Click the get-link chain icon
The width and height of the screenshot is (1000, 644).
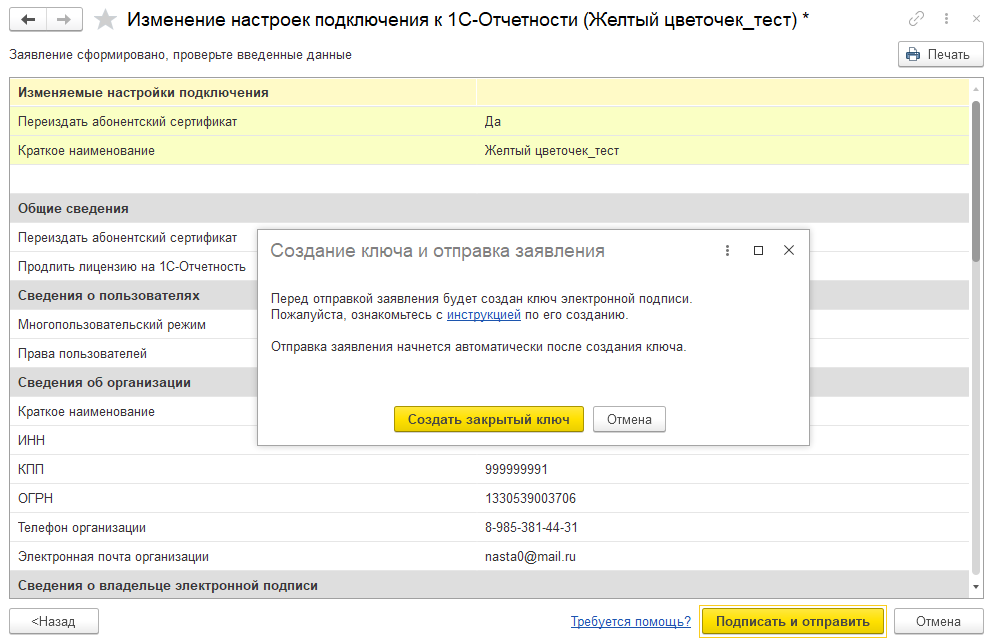point(916,19)
